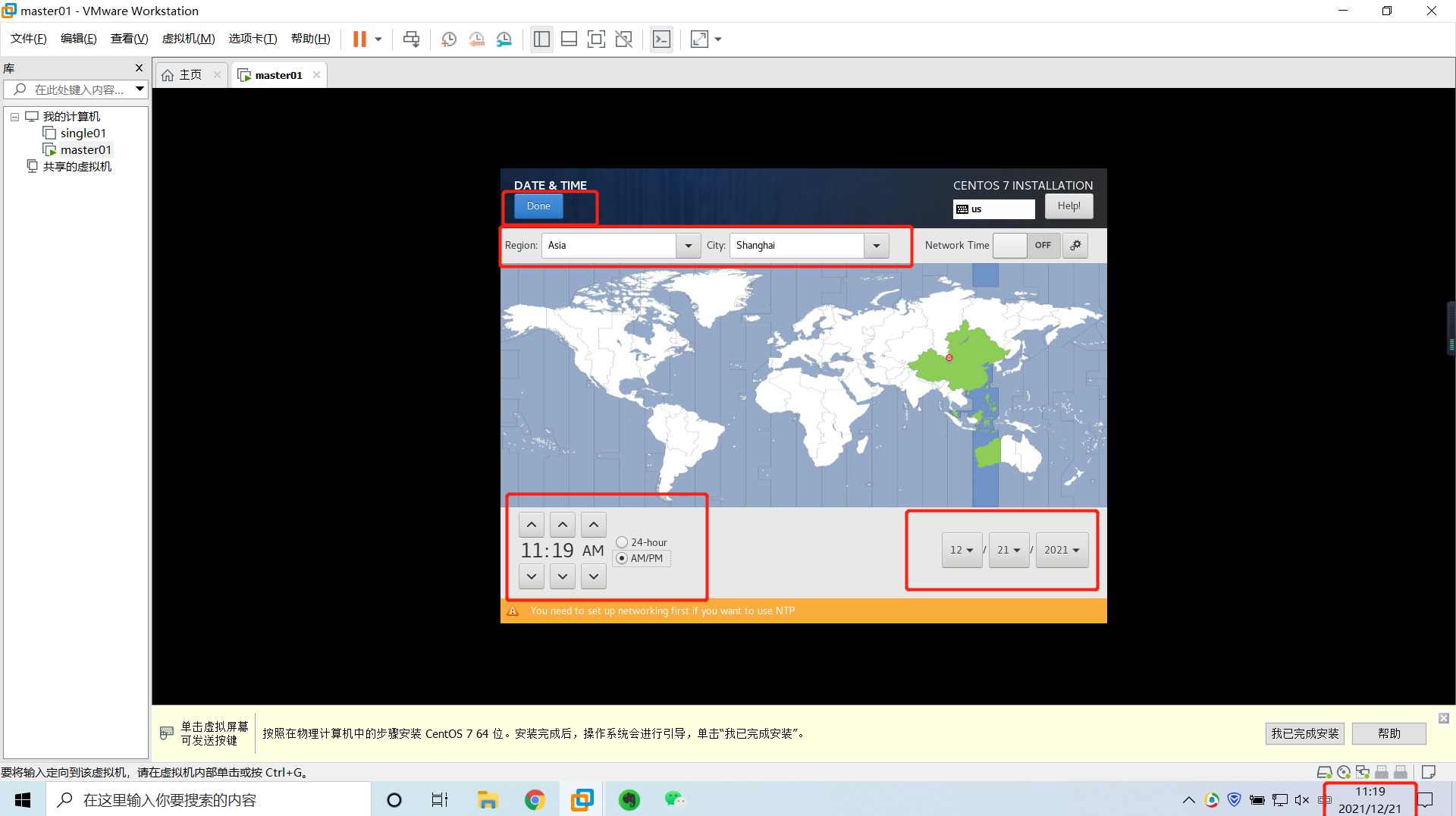The height and width of the screenshot is (816, 1456).
Task: Click the stretch guest display icon
Action: pyautogui.click(x=700, y=39)
